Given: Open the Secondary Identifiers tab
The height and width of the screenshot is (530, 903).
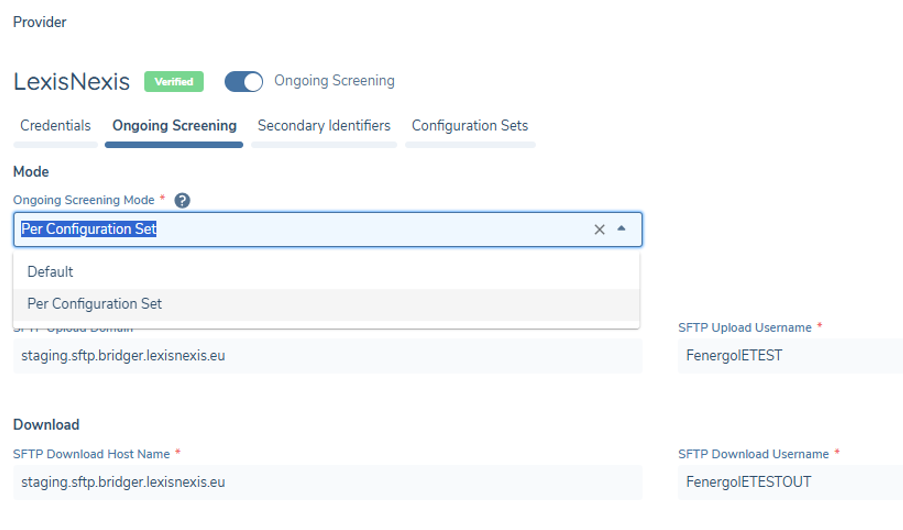Looking at the screenshot, I should [x=324, y=126].
